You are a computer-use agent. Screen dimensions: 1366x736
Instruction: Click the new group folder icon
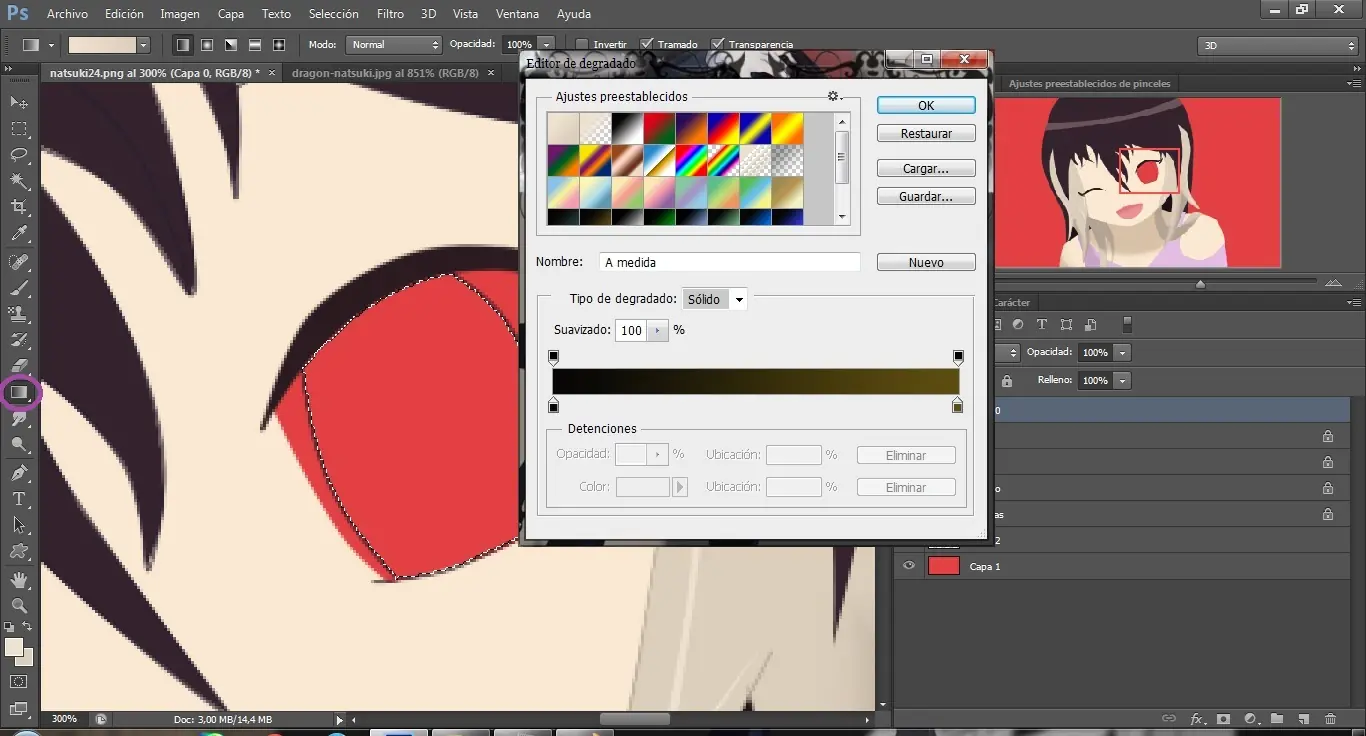tap(1277, 719)
